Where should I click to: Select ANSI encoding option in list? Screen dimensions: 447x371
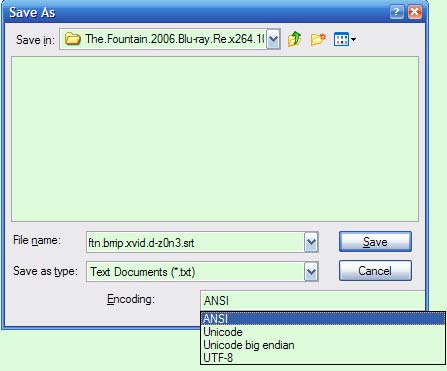click(x=323, y=319)
